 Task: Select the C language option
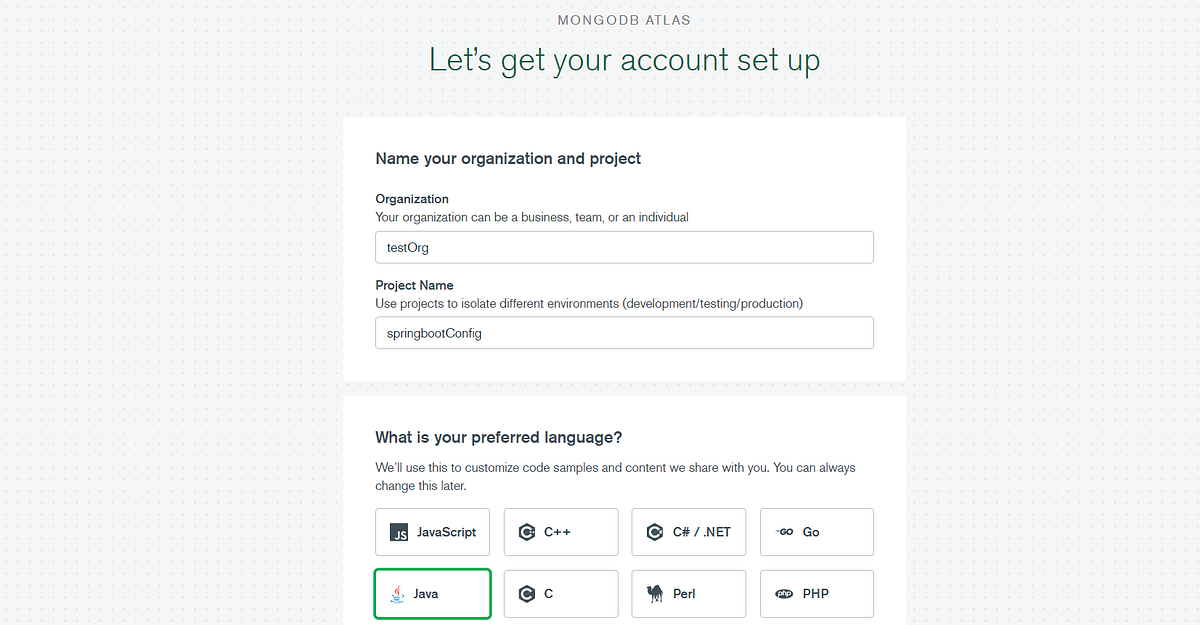[x=560, y=593]
